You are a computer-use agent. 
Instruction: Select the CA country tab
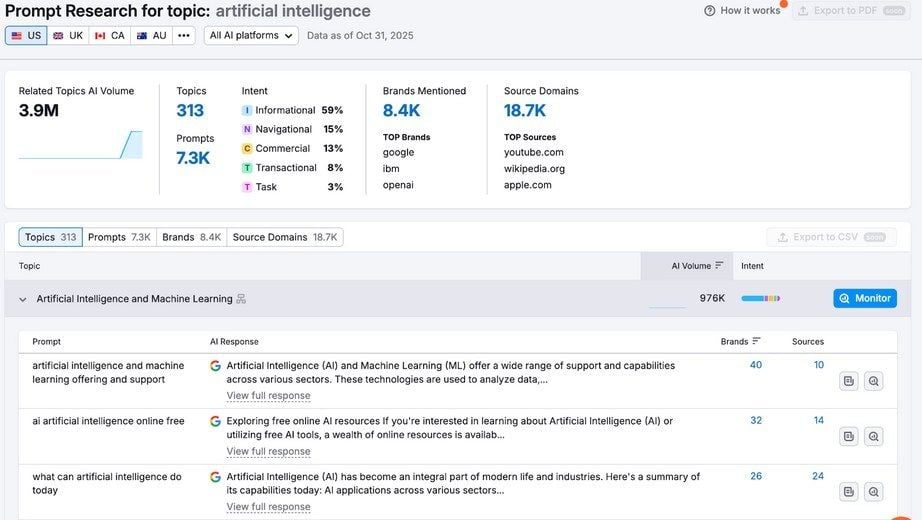click(110, 35)
